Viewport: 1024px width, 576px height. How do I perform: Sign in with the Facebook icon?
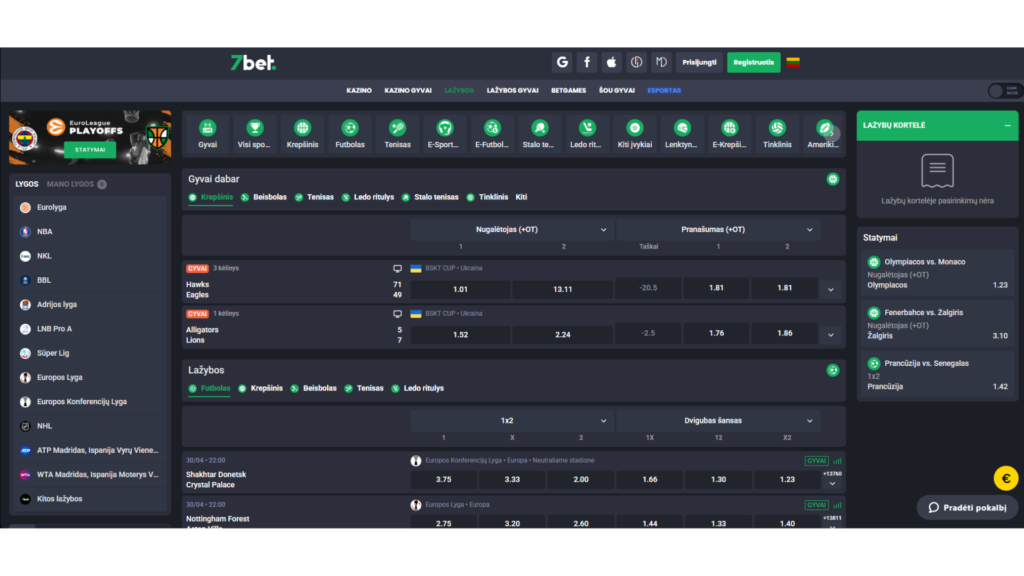[586, 63]
